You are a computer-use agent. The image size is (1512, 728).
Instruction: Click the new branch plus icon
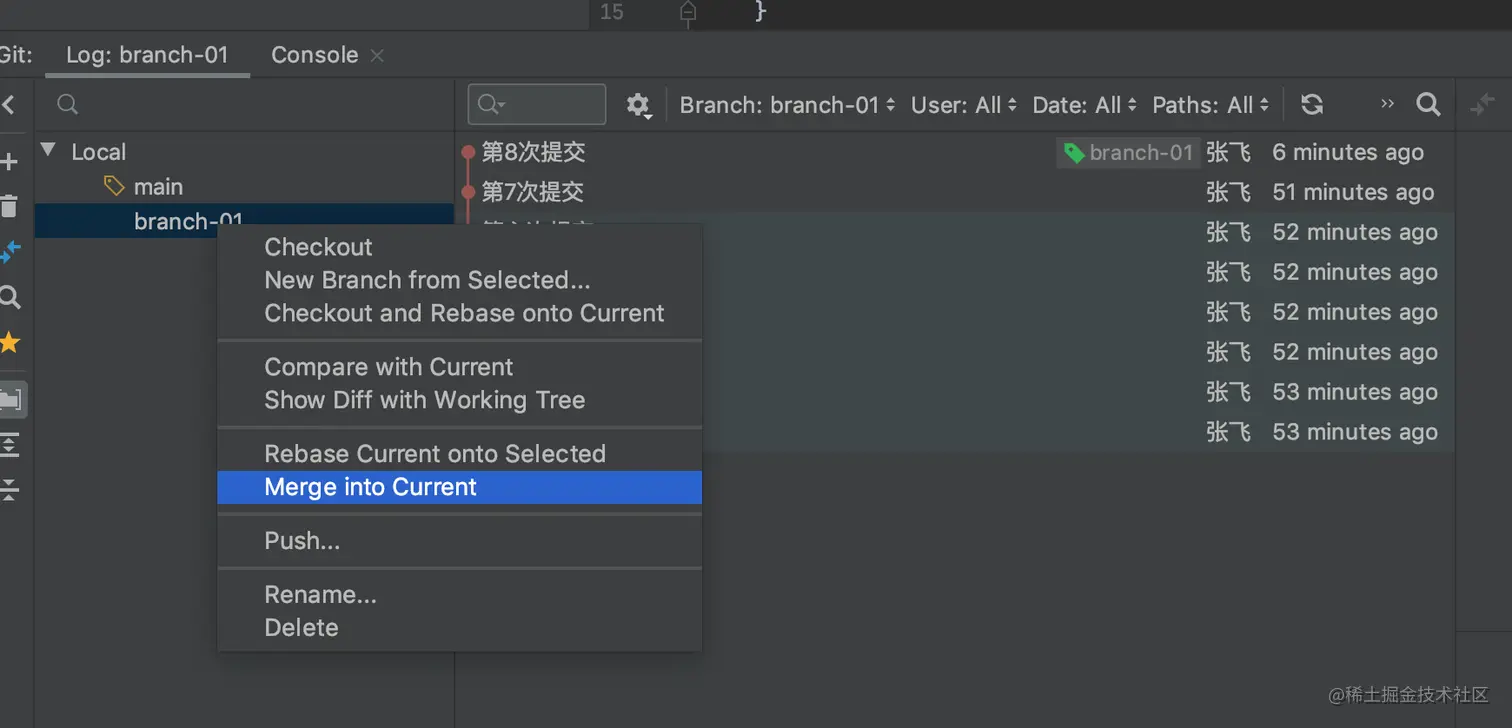pyautogui.click(x=9, y=162)
